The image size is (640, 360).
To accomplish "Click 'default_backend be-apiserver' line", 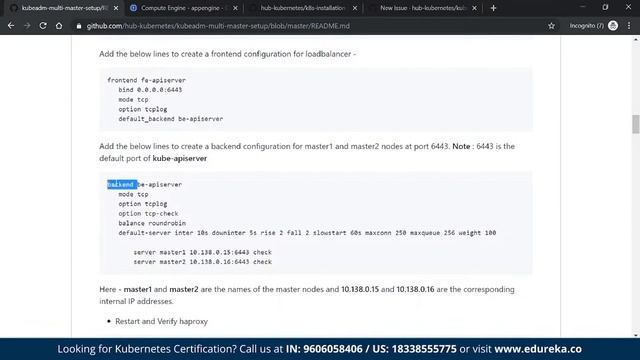I will pos(171,119).
